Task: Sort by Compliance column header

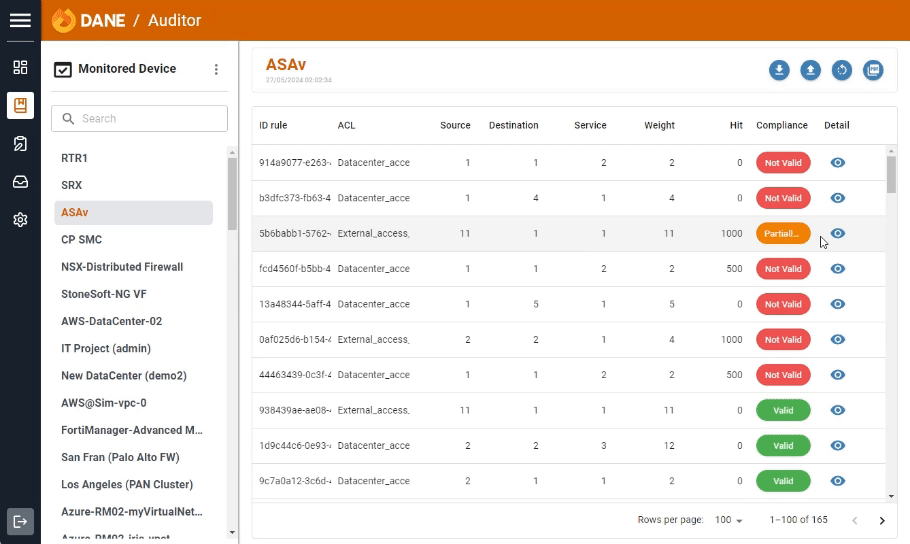Action: tap(782, 125)
